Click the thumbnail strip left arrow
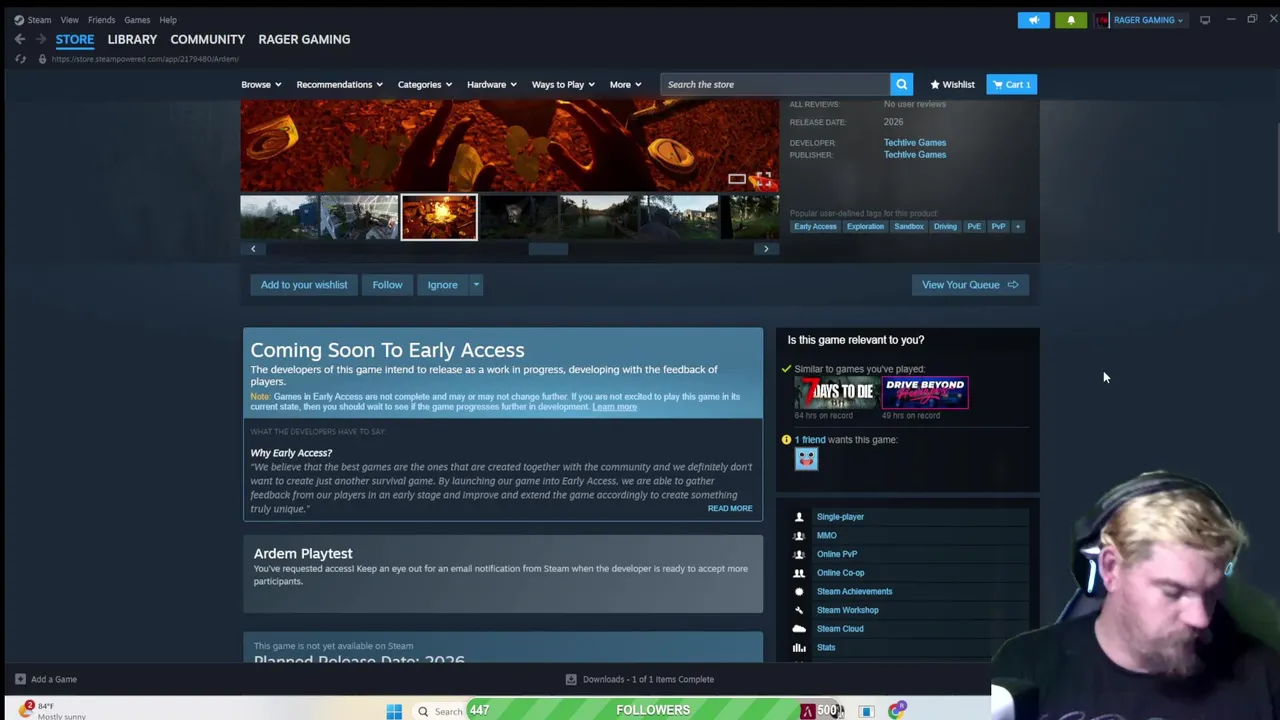Screen dimensions: 1280x720 point(253,249)
